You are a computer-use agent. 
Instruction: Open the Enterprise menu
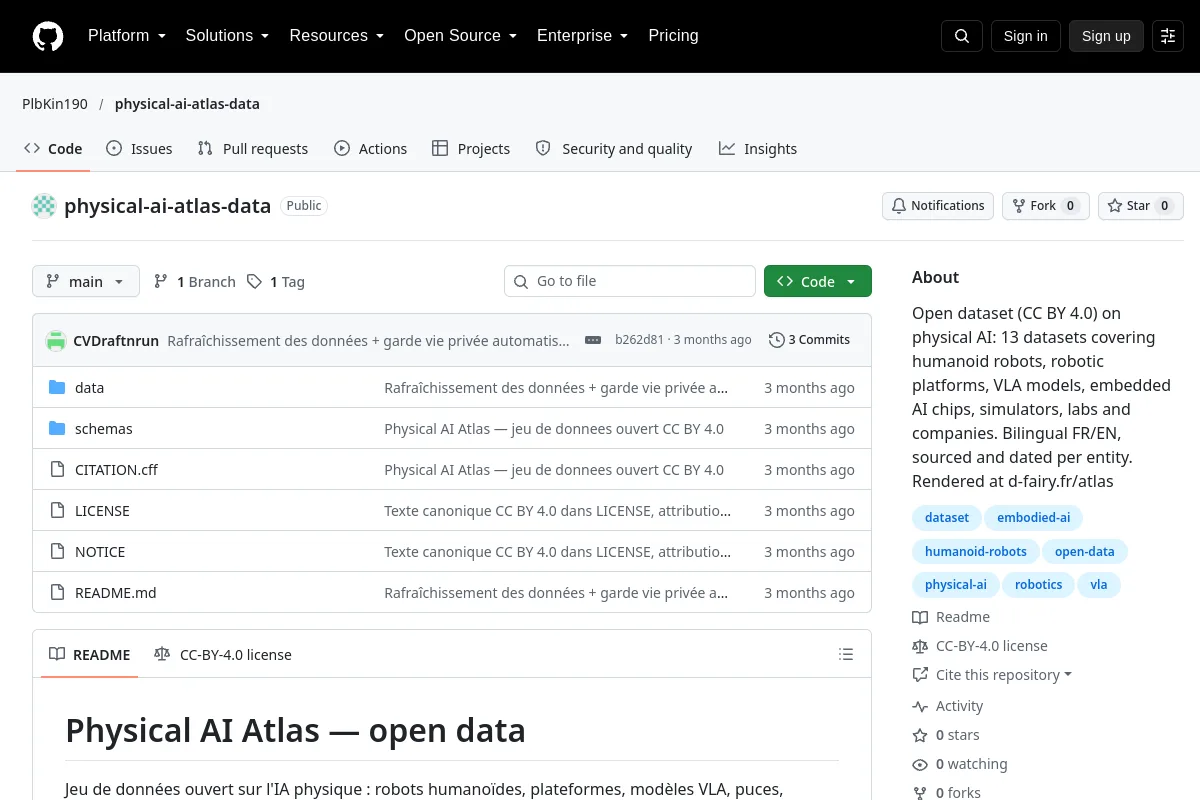pos(582,36)
